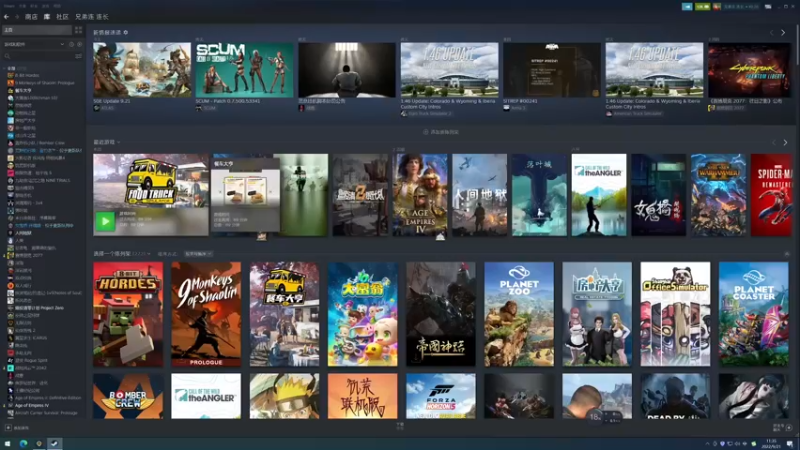The width and height of the screenshot is (800, 450).
Task: Open the friends and chat icon at the bottom right
Action: pyautogui.click(x=789, y=428)
